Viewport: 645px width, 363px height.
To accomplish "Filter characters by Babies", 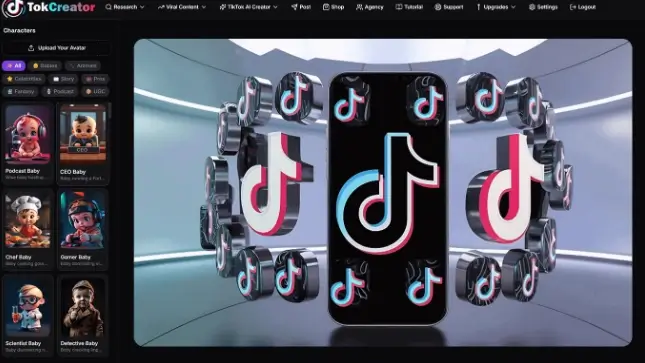I will click(45, 66).
